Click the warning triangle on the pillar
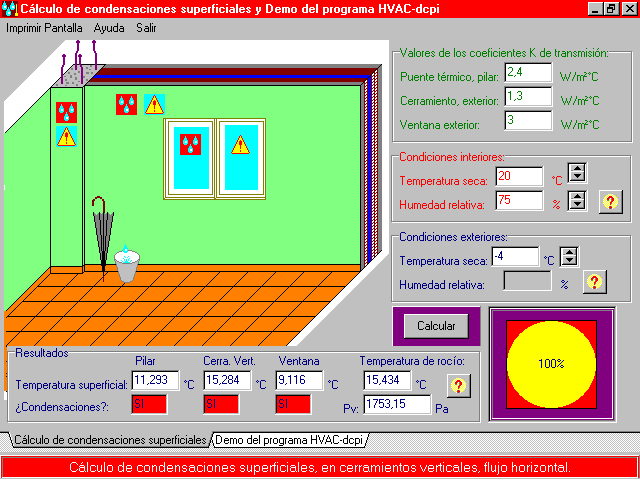 coord(66,136)
